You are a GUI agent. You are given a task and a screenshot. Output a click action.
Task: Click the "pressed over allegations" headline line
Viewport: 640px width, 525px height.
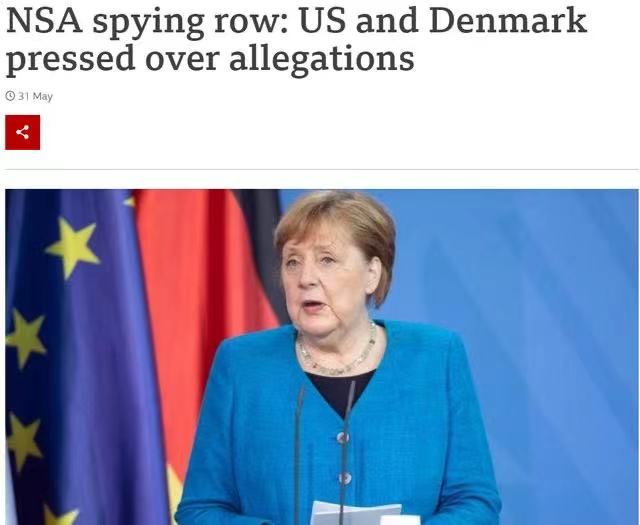click(210, 59)
